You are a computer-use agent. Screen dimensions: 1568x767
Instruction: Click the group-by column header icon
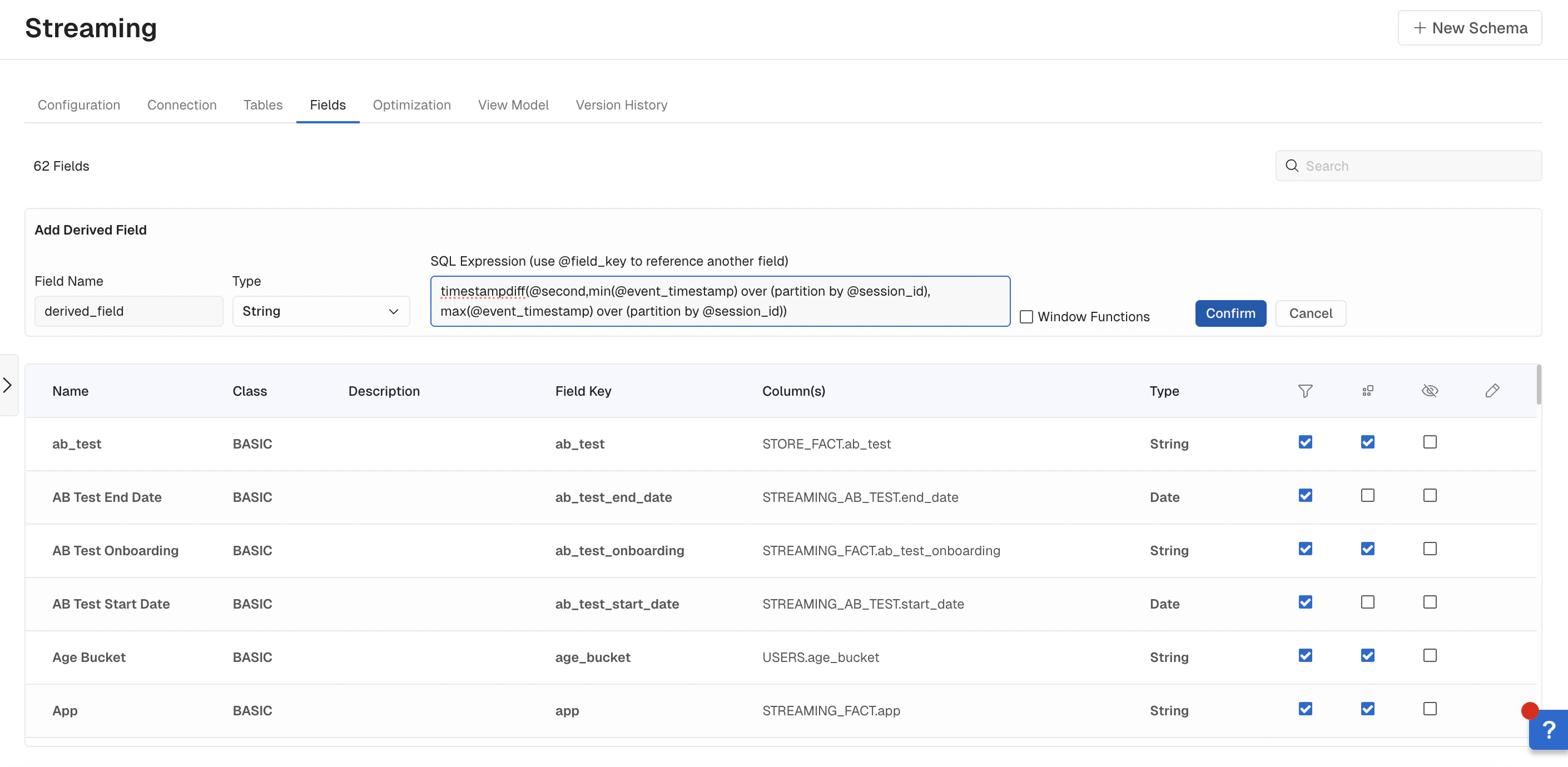(x=1367, y=391)
